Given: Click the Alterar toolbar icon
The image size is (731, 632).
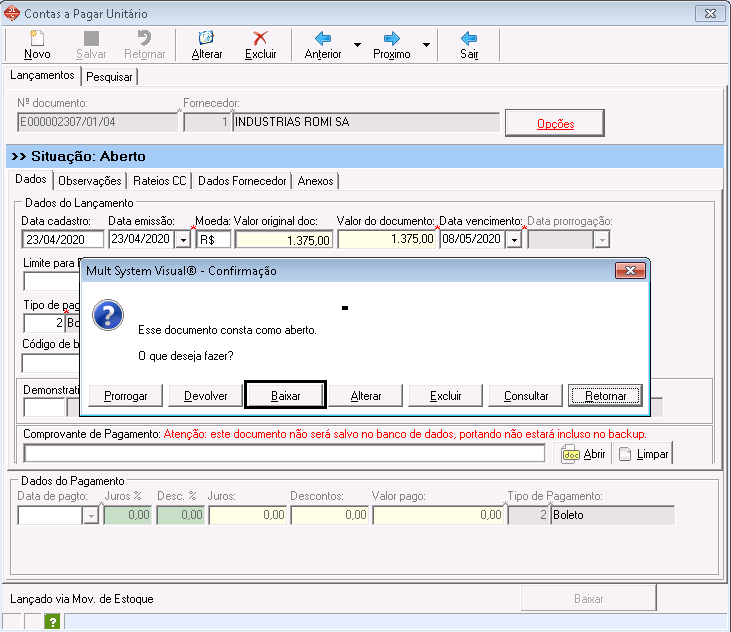Looking at the screenshot, I should tap(206, 39).
